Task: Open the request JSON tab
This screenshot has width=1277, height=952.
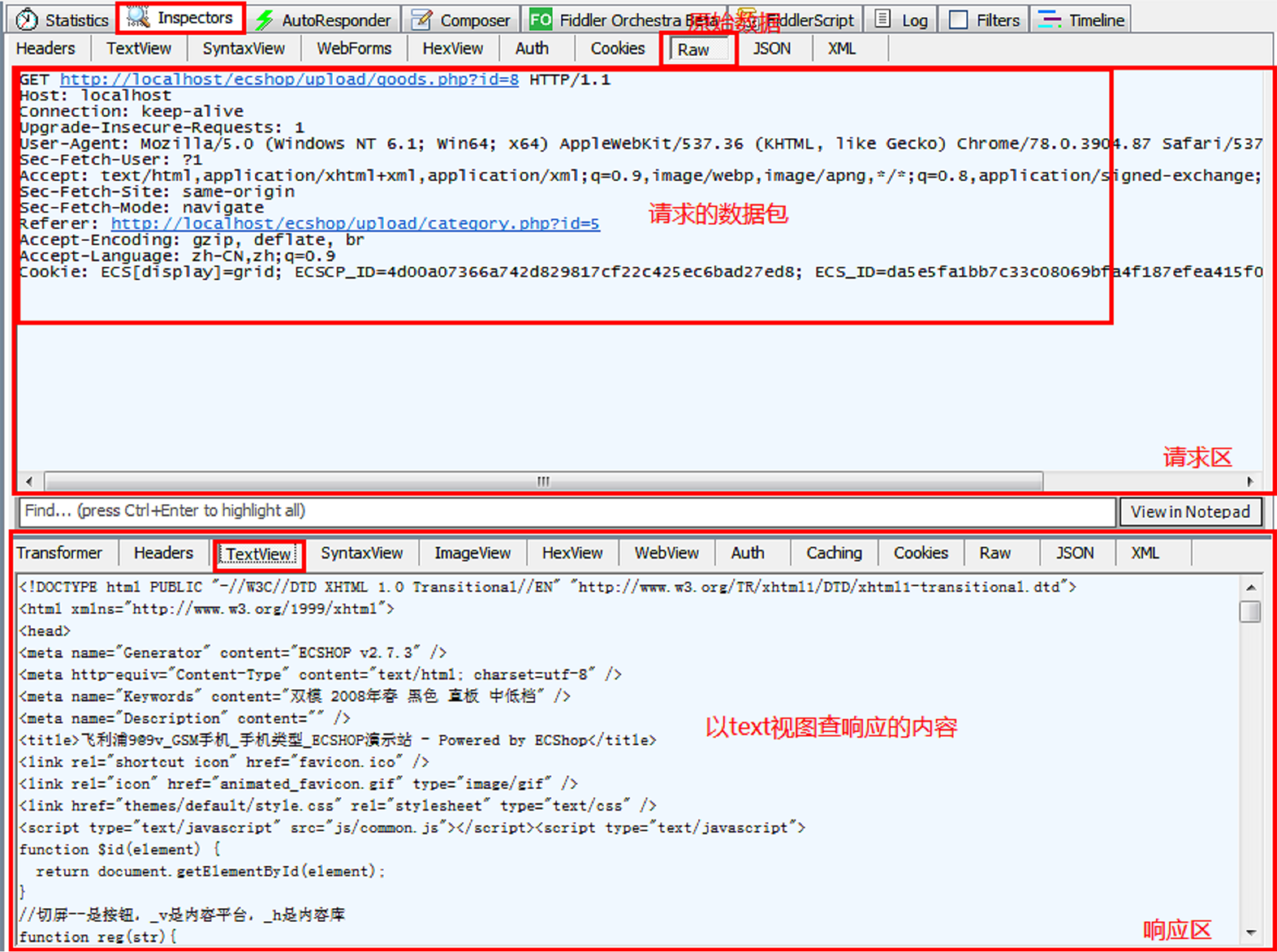Action: tap(772, 48)
